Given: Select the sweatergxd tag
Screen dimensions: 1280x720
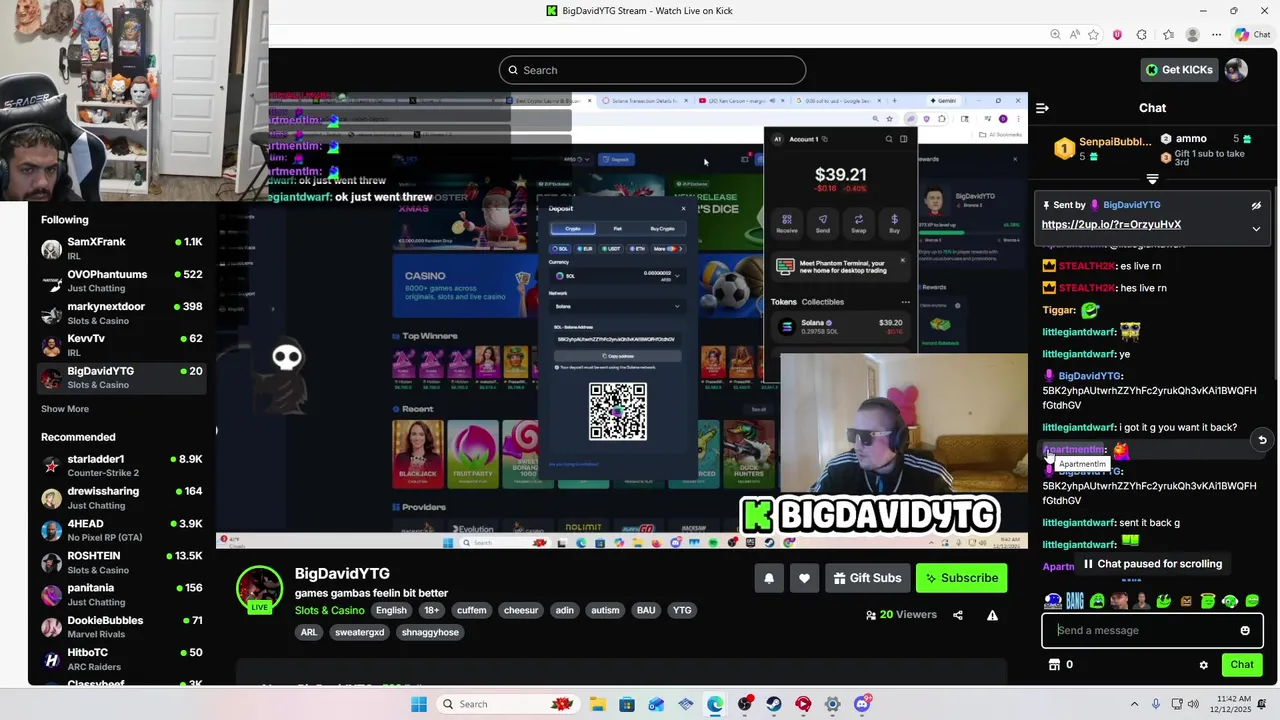Looking at the screenshot, I should coord(359,632).
